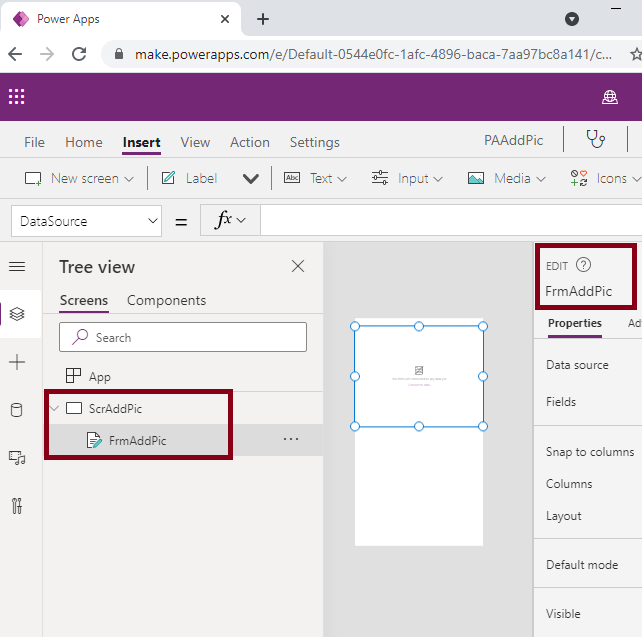
Task: Close the Power Apps browser tab
Action: tap(225, 19)
